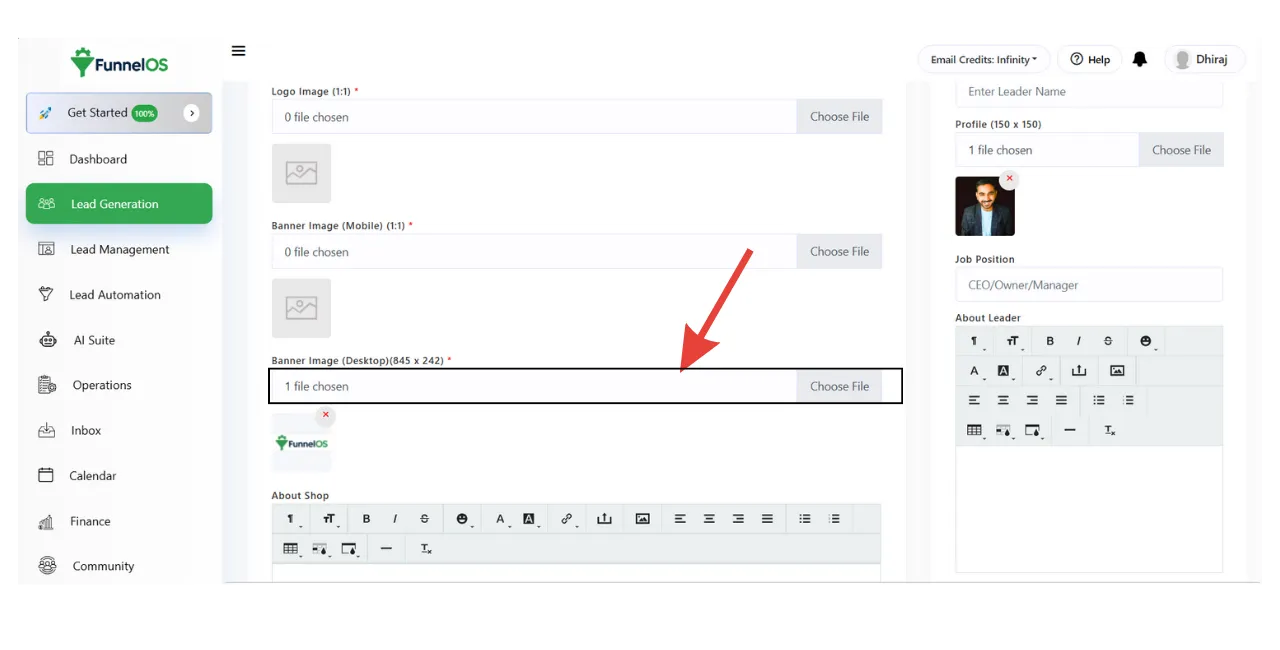The image size is (1280, 650).
Task: Click Choose File for Logo Image
Action: pyautogui.click(x=839, y=117)
